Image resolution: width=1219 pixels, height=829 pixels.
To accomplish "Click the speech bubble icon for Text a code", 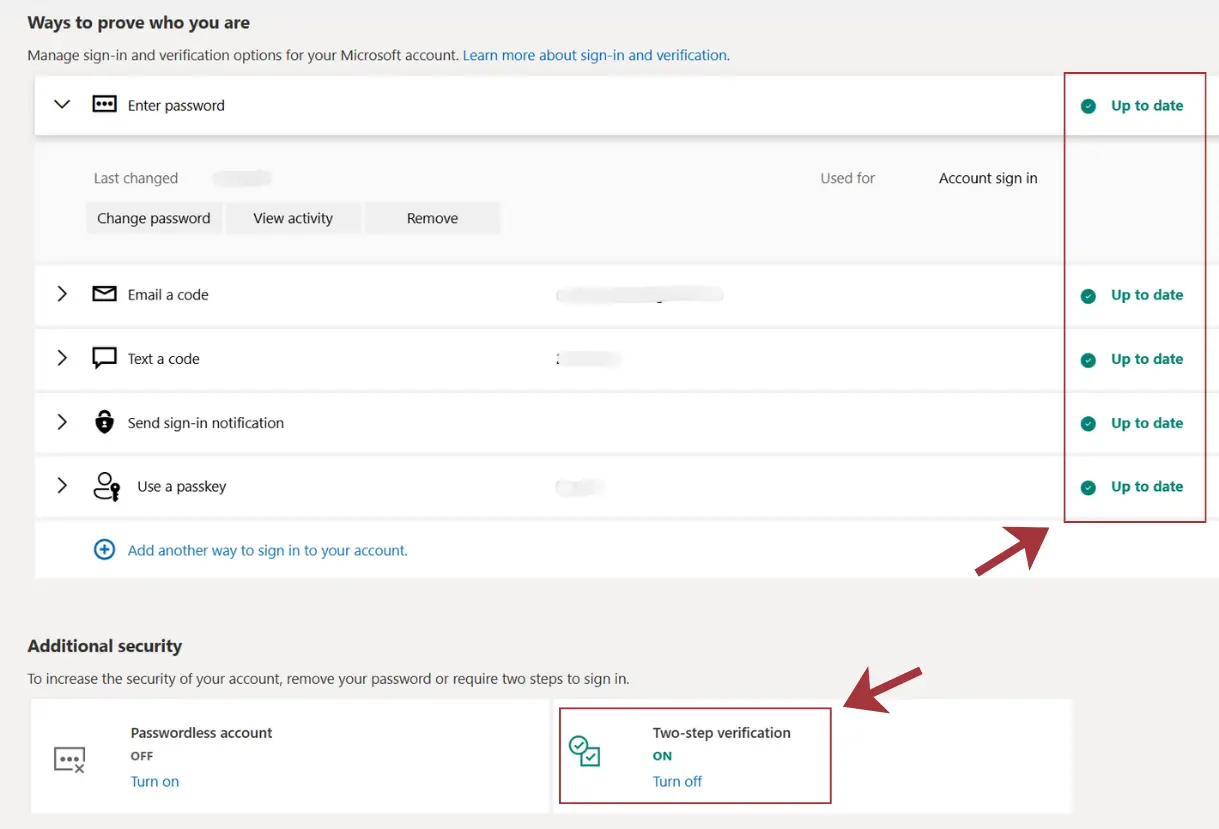I will tap(104, 359).
